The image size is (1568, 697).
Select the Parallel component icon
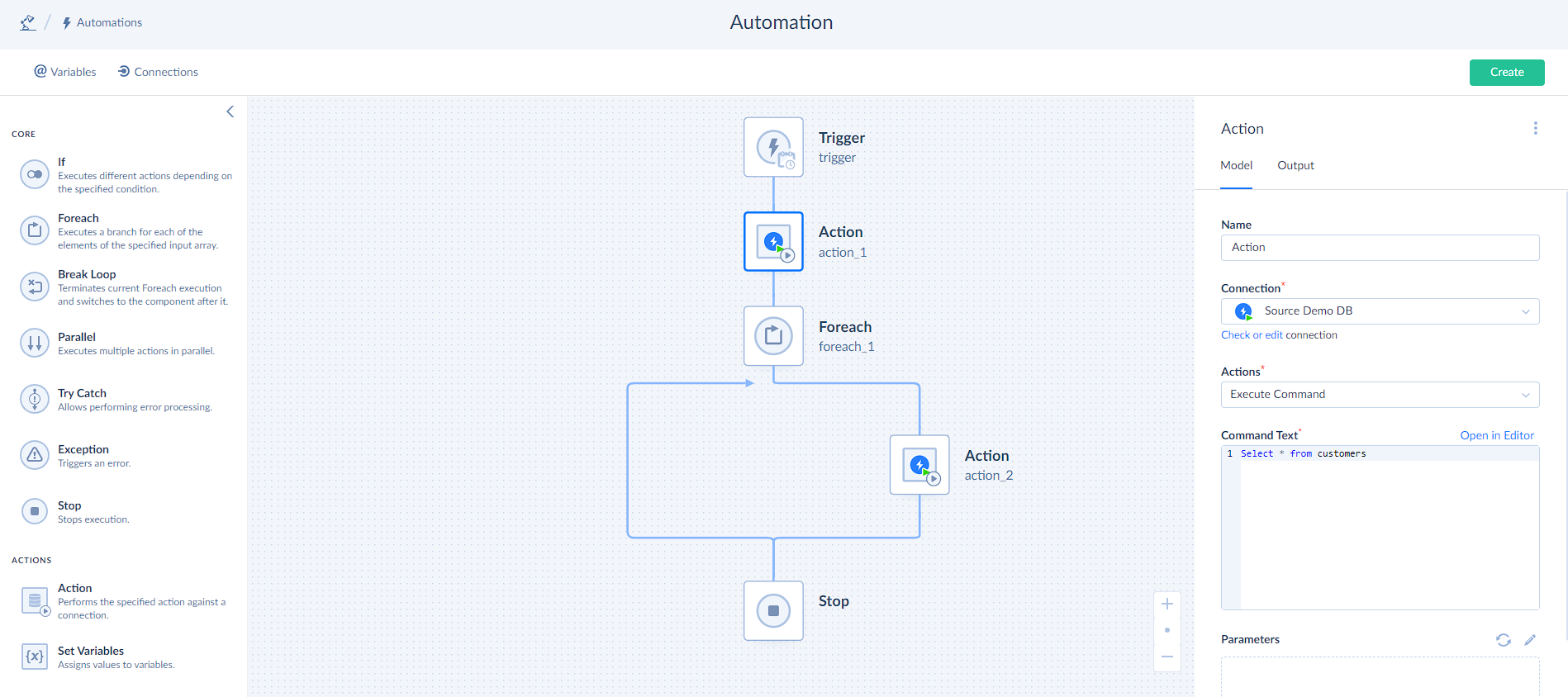tap(35, 343)
